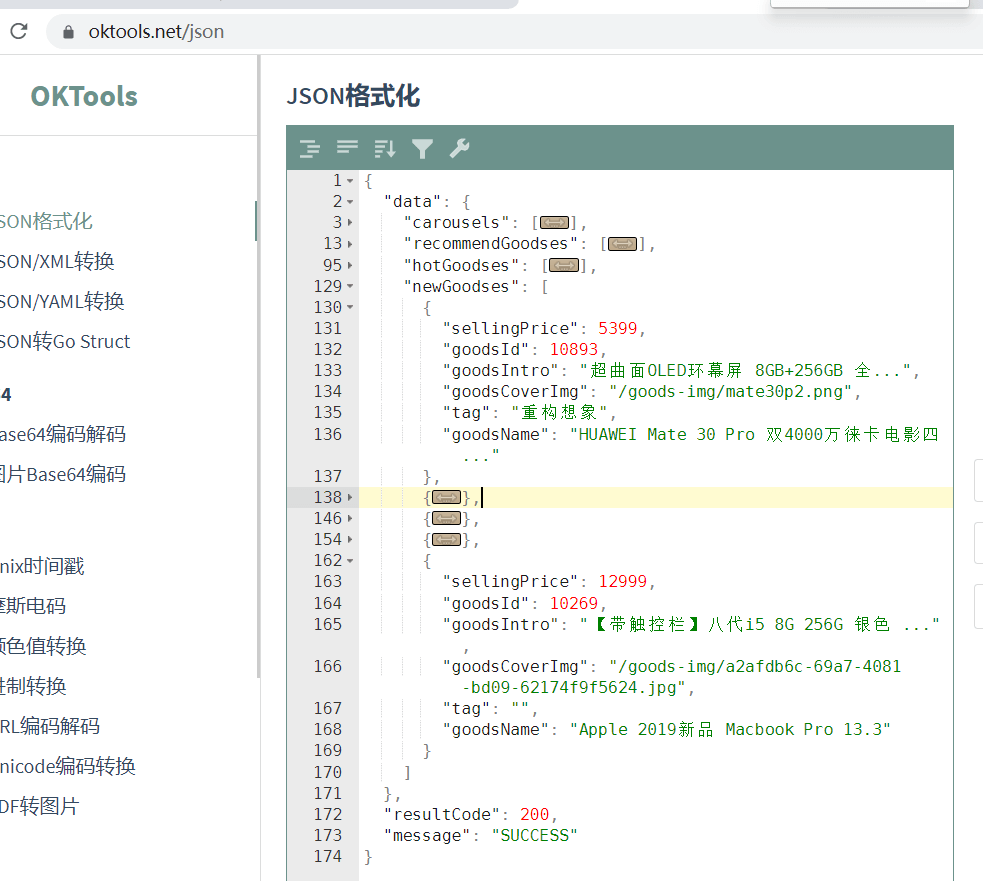Click the format JSON indent icon
Viewport: 983px width, 881px height.
[309, 149]
